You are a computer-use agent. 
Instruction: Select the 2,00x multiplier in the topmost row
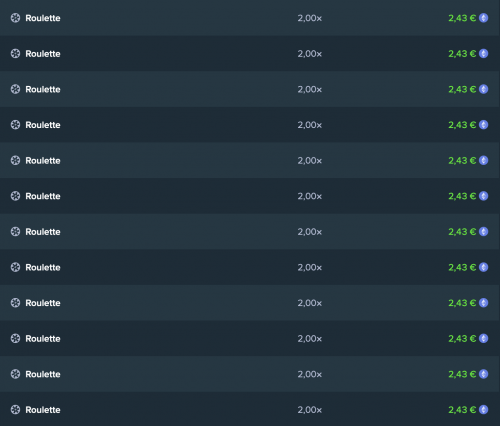coord(310,18)
